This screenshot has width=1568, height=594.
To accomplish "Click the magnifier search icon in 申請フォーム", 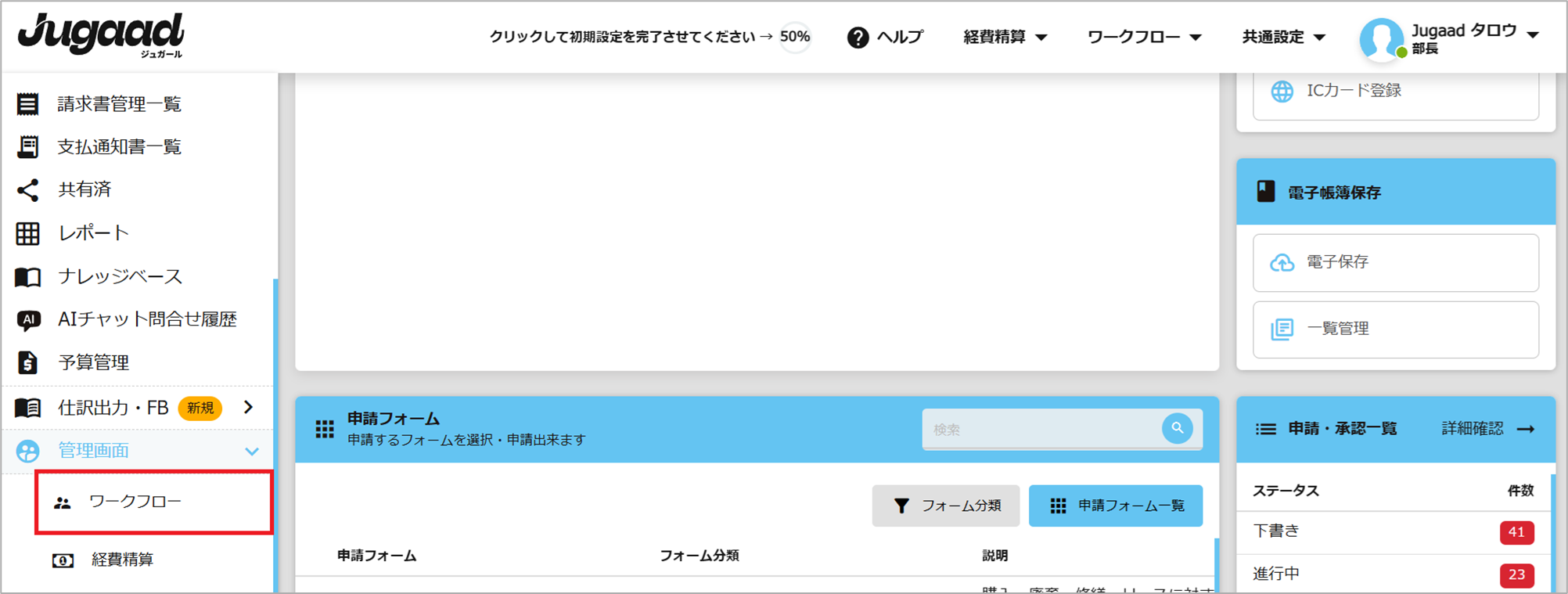I will [x=1177, y=428].
